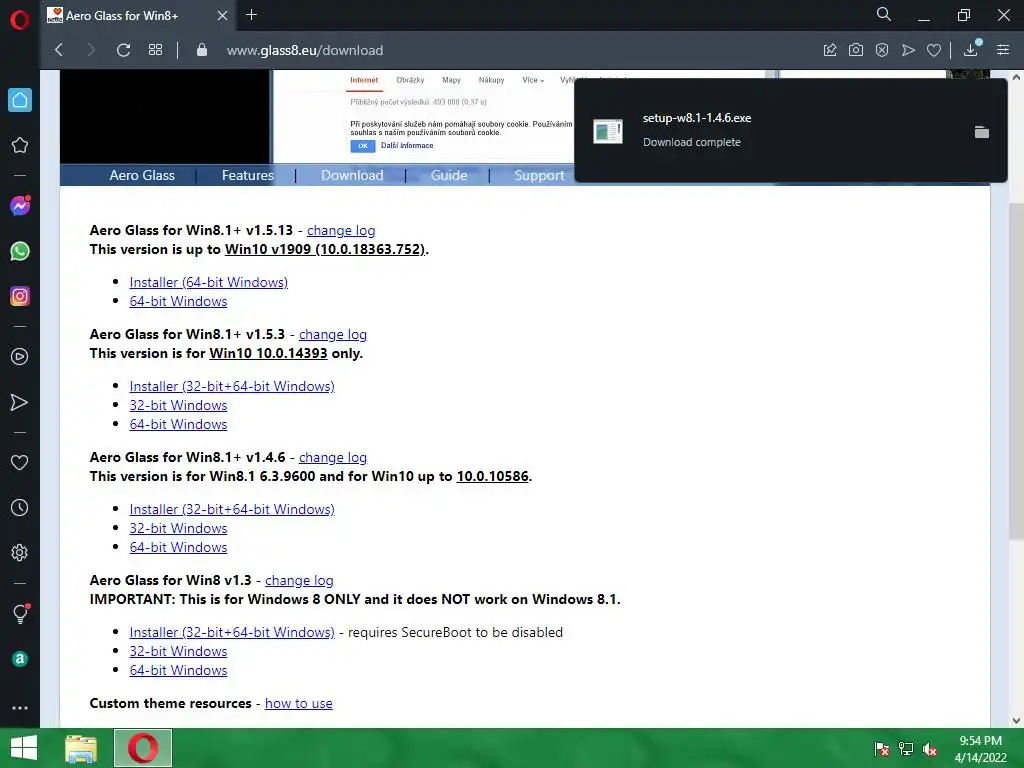1024x768 pixels.
Task: Open Win8 v1.3 change log link
Action: point(299,580)
